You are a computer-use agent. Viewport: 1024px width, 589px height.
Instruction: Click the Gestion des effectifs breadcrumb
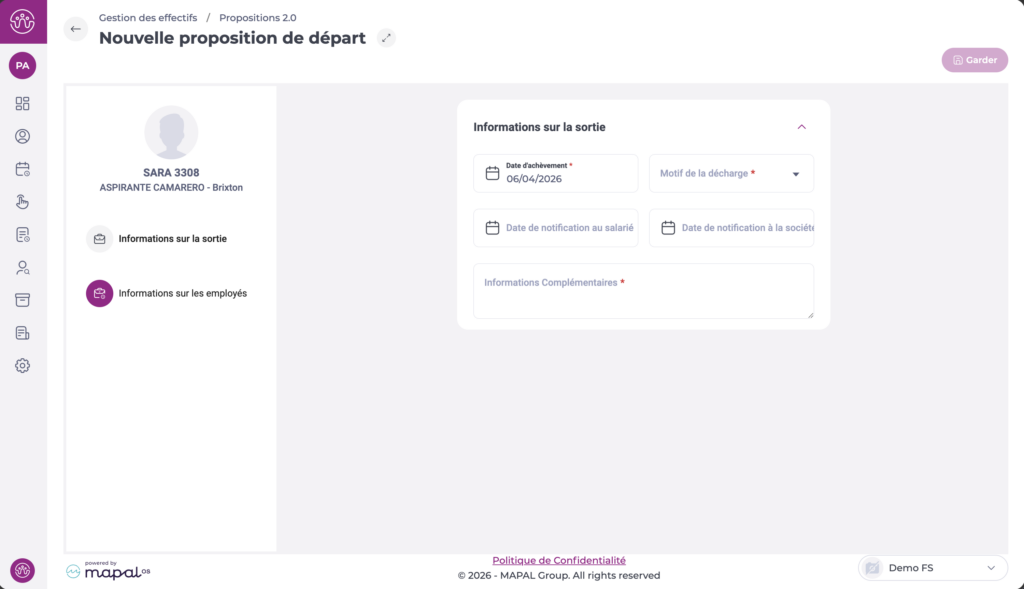(x=147, y=18)
